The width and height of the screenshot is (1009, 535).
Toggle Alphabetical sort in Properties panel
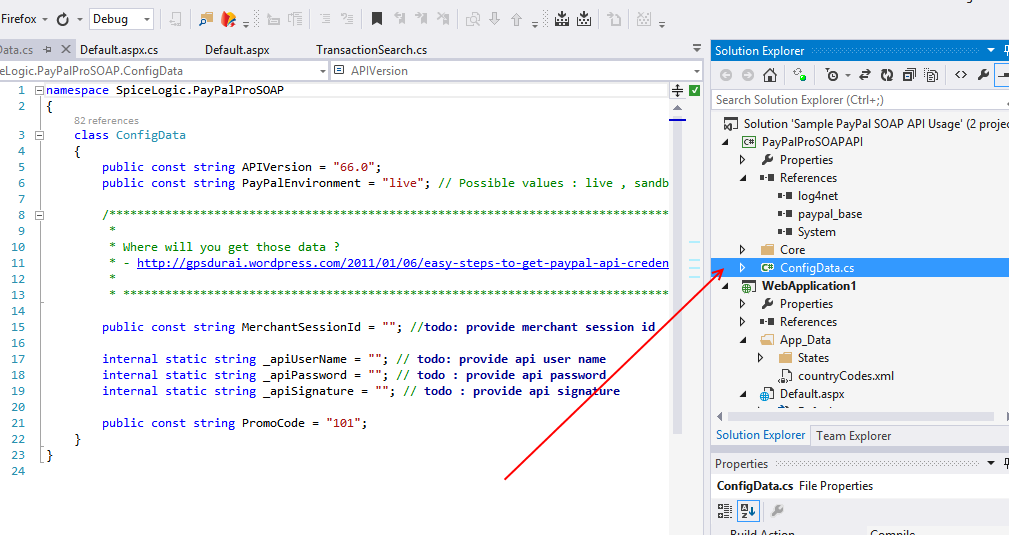tap(748, 511)
